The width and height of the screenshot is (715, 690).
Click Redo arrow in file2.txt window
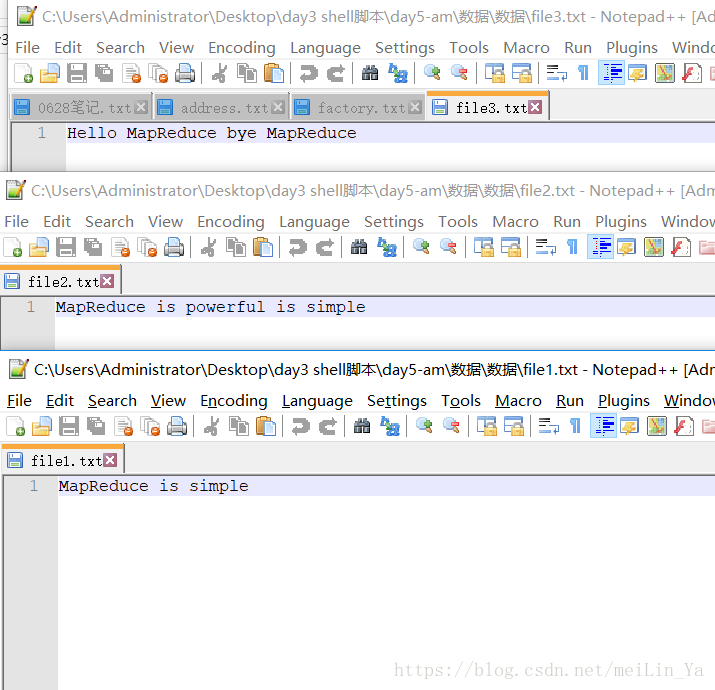point(325,248)
